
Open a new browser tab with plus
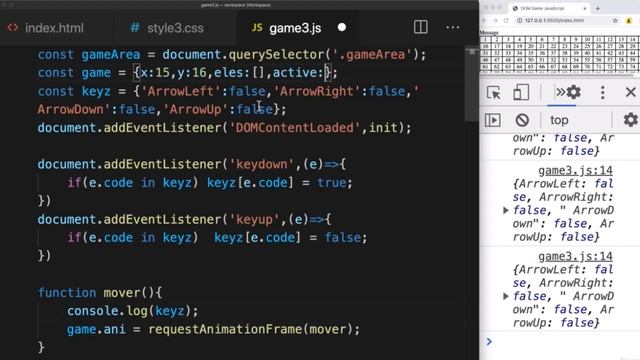pyautogui.click(x=598, y=8)
